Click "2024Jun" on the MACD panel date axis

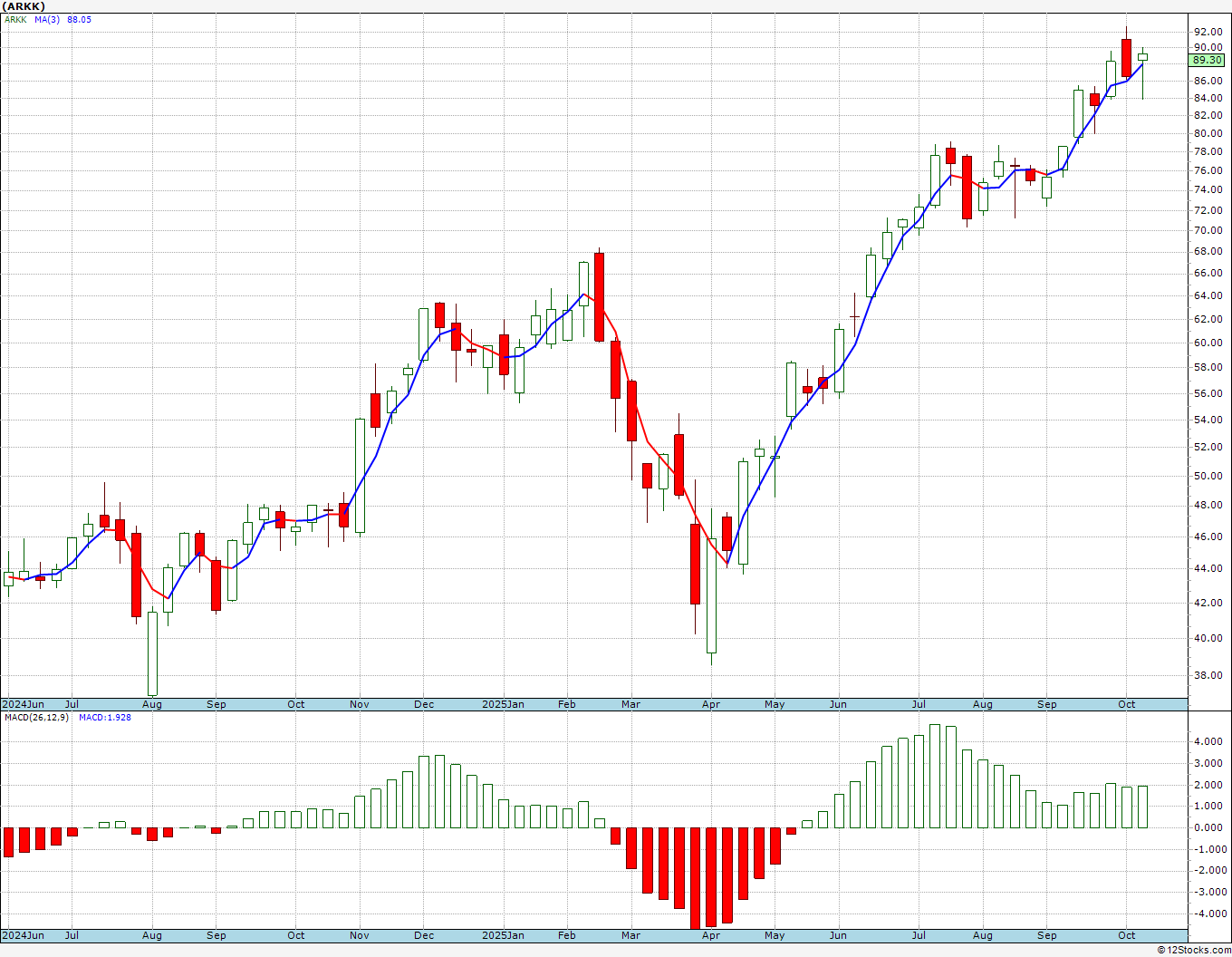coord(23,935)
